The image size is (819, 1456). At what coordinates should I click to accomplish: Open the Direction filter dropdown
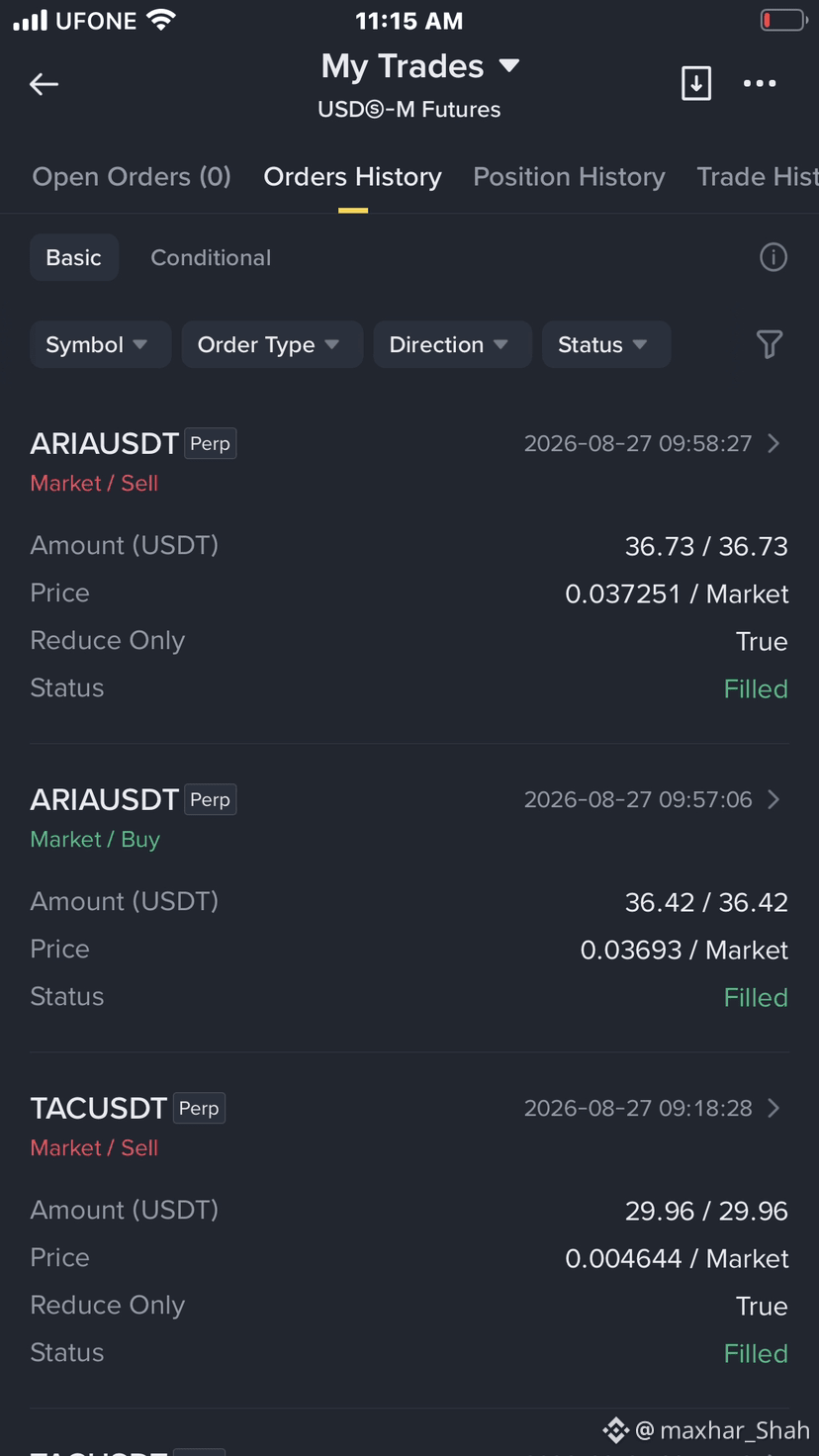pos(452,344)
